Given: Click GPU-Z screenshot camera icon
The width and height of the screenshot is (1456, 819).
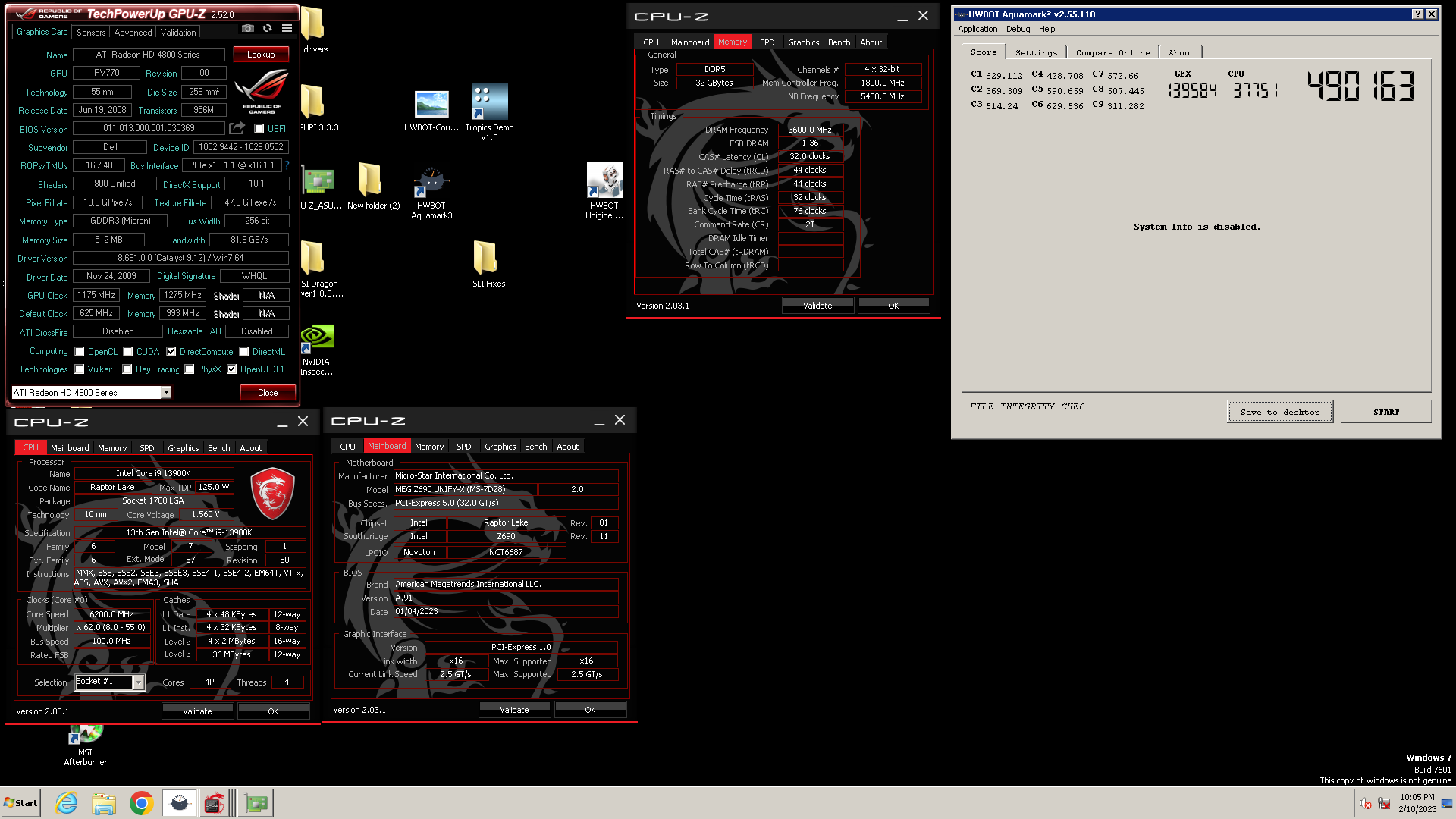Looking at the screenshot, I should click(x=247, y=28).
